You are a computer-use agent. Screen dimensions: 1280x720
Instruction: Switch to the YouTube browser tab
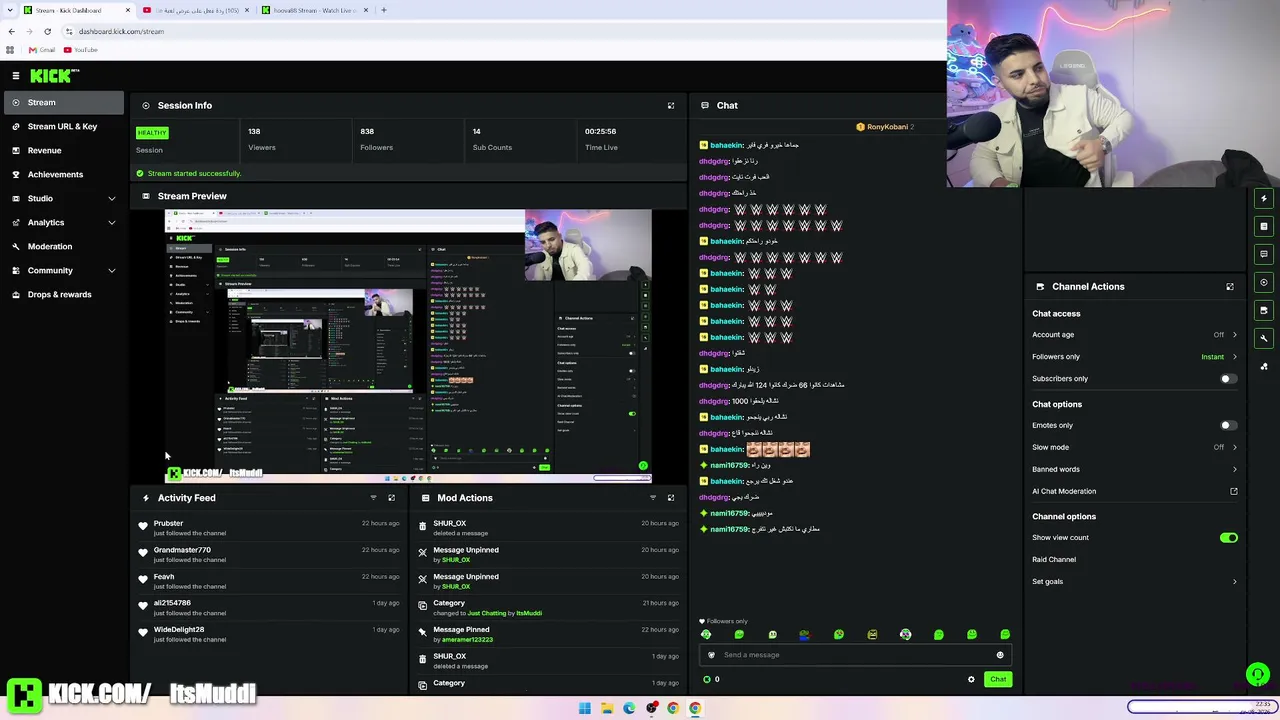click(196, 10)
